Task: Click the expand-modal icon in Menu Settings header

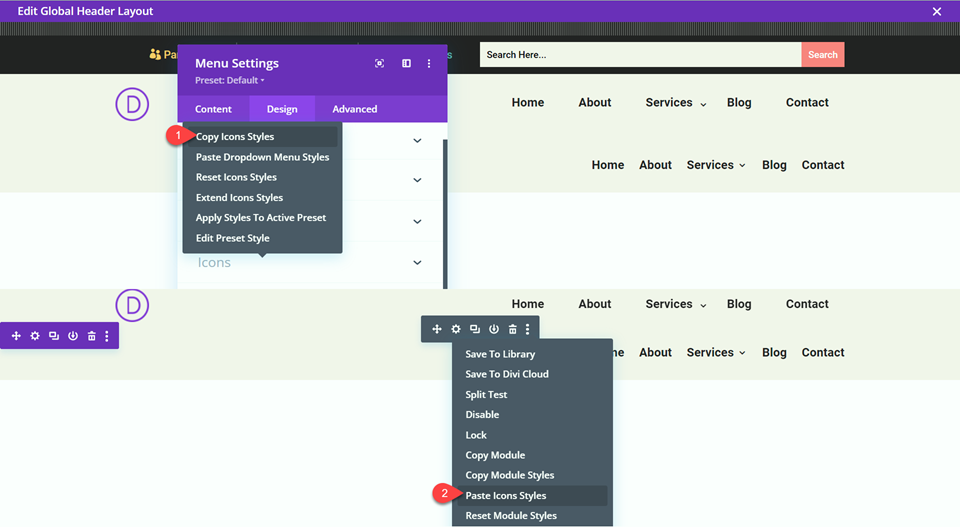Action: click(x=380, y=64)
